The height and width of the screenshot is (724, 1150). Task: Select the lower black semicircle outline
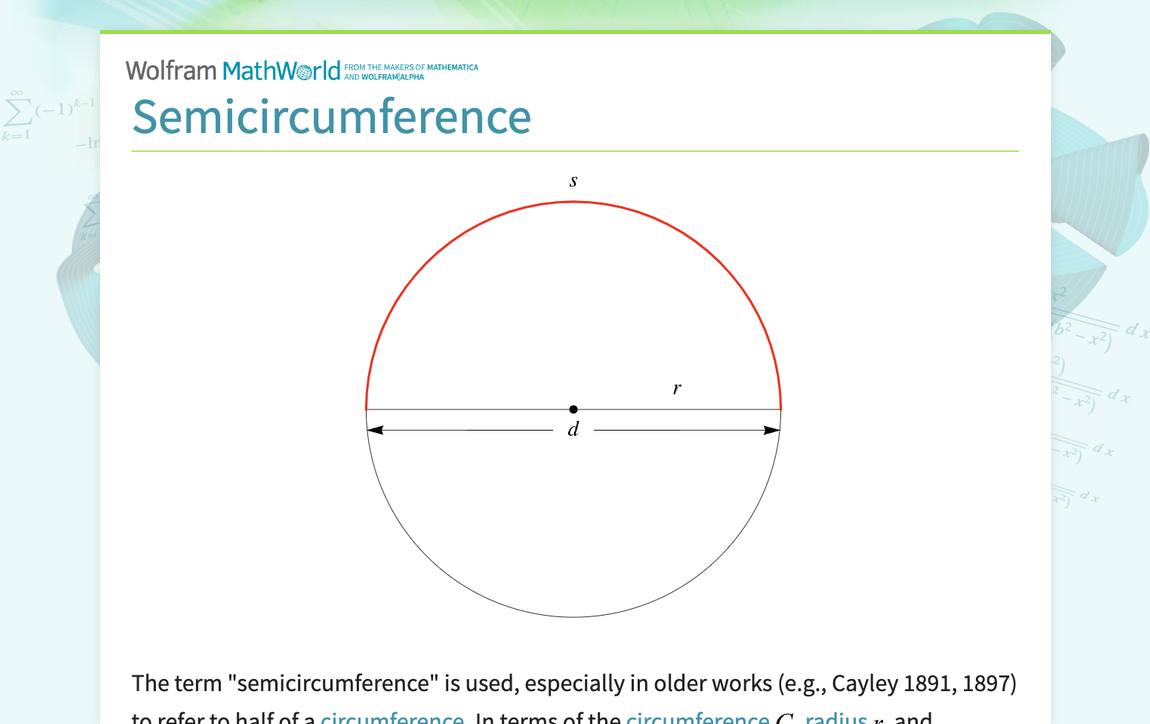(x=573, y=616)
